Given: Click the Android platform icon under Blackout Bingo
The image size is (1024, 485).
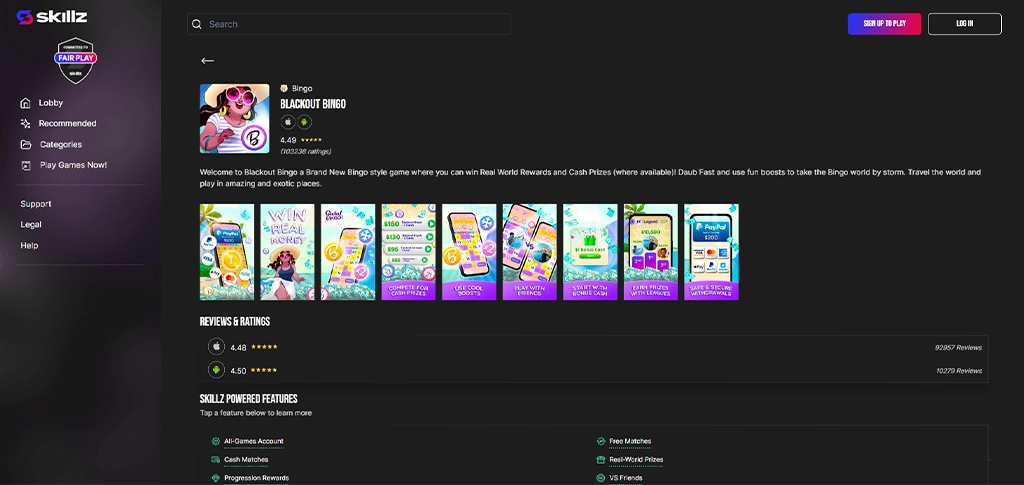Looking at the screenshot, I should coord(304,122).
